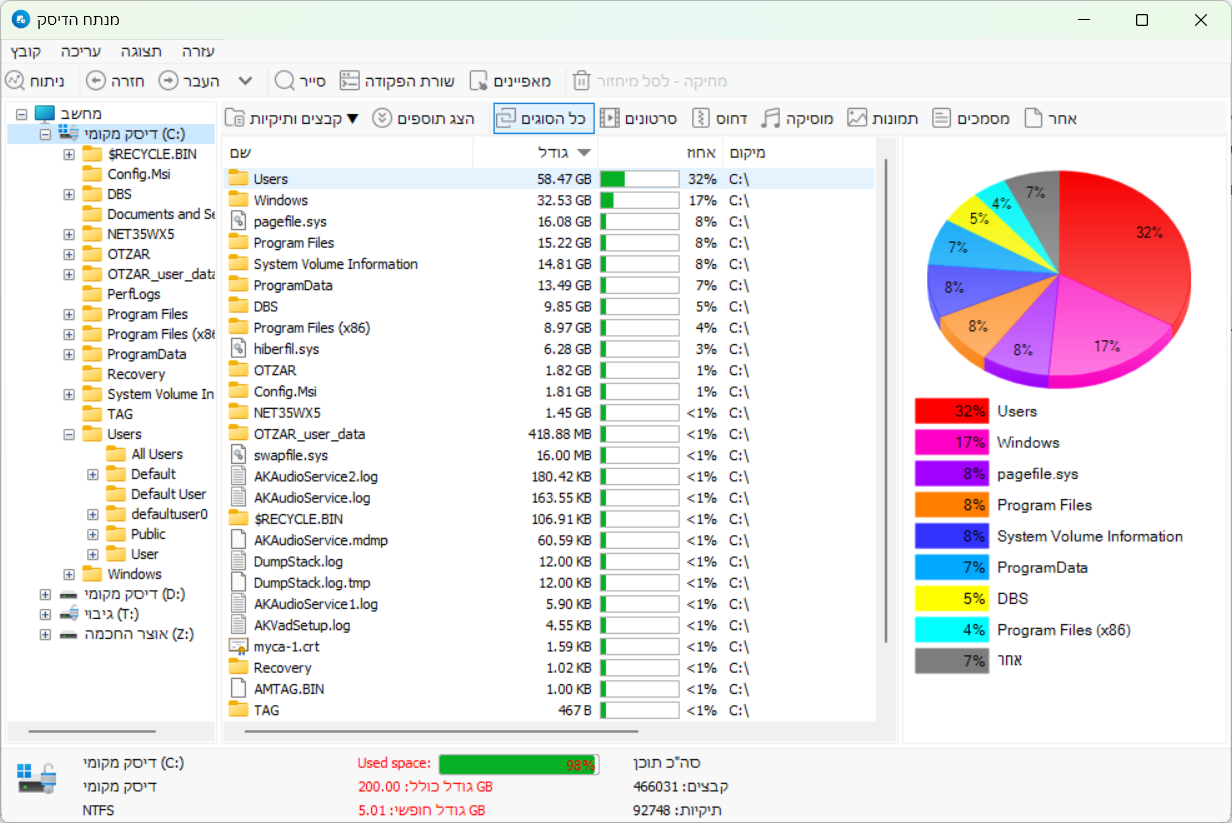Filter by דחוס (Compressed) files
This screenshot has width=1232, height=823.
click(x=720, y=119)
